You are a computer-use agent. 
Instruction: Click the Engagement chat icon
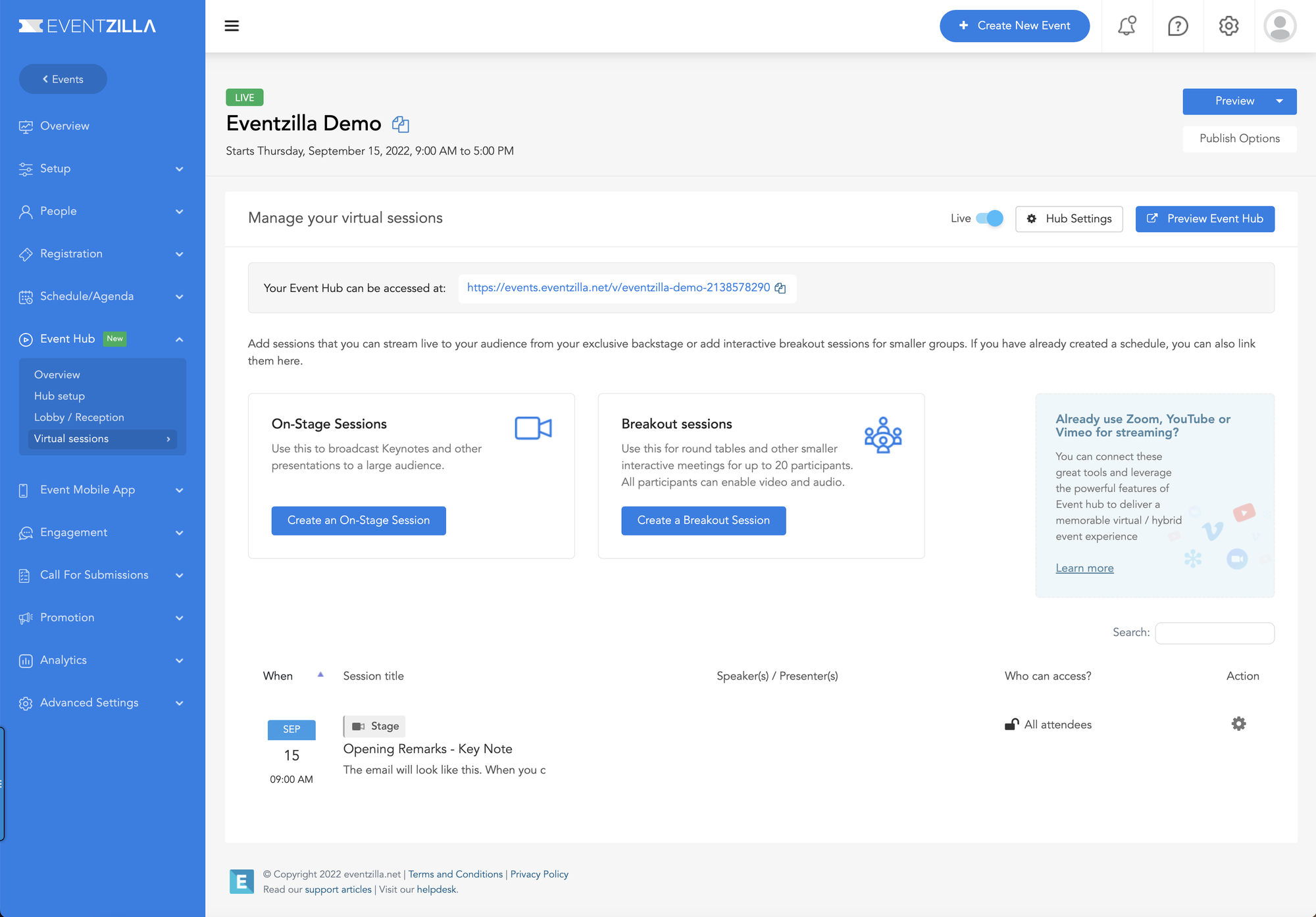[26, 533]
